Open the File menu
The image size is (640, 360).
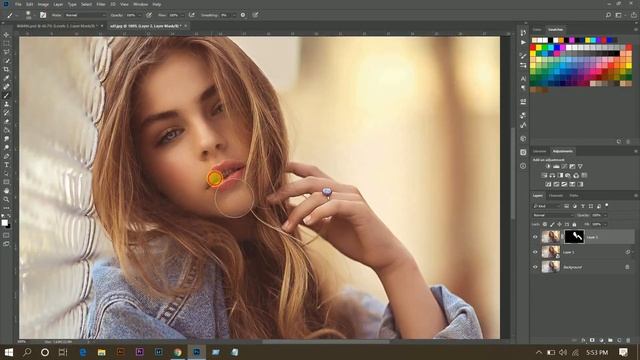18,4
